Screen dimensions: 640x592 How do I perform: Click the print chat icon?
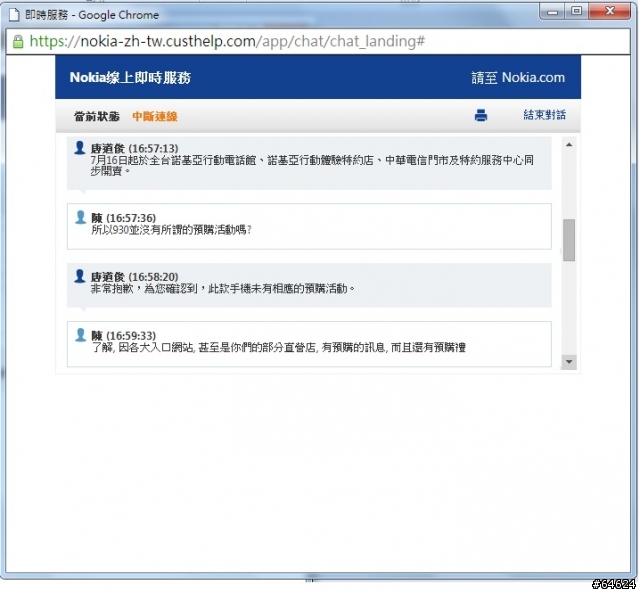[481, 116]
